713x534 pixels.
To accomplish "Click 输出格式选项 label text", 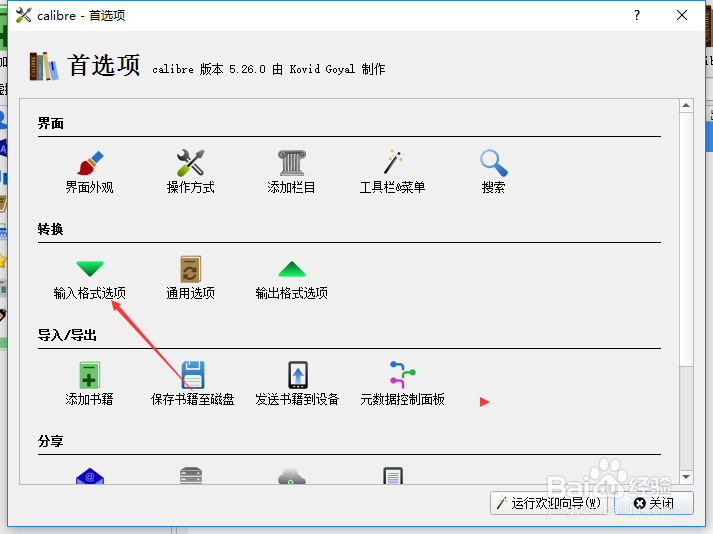I will tap(291, 293).
